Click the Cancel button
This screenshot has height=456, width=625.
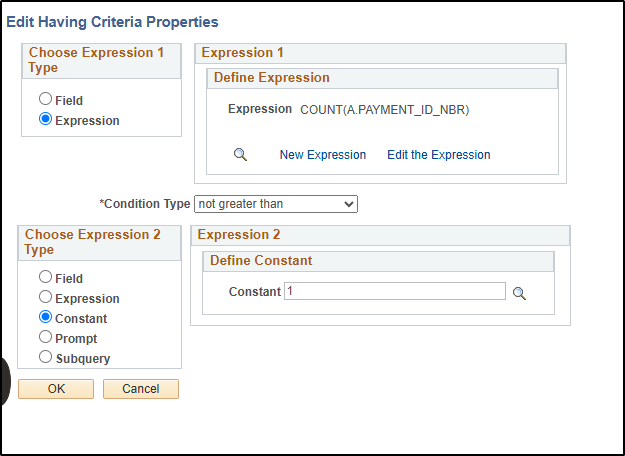141,389
